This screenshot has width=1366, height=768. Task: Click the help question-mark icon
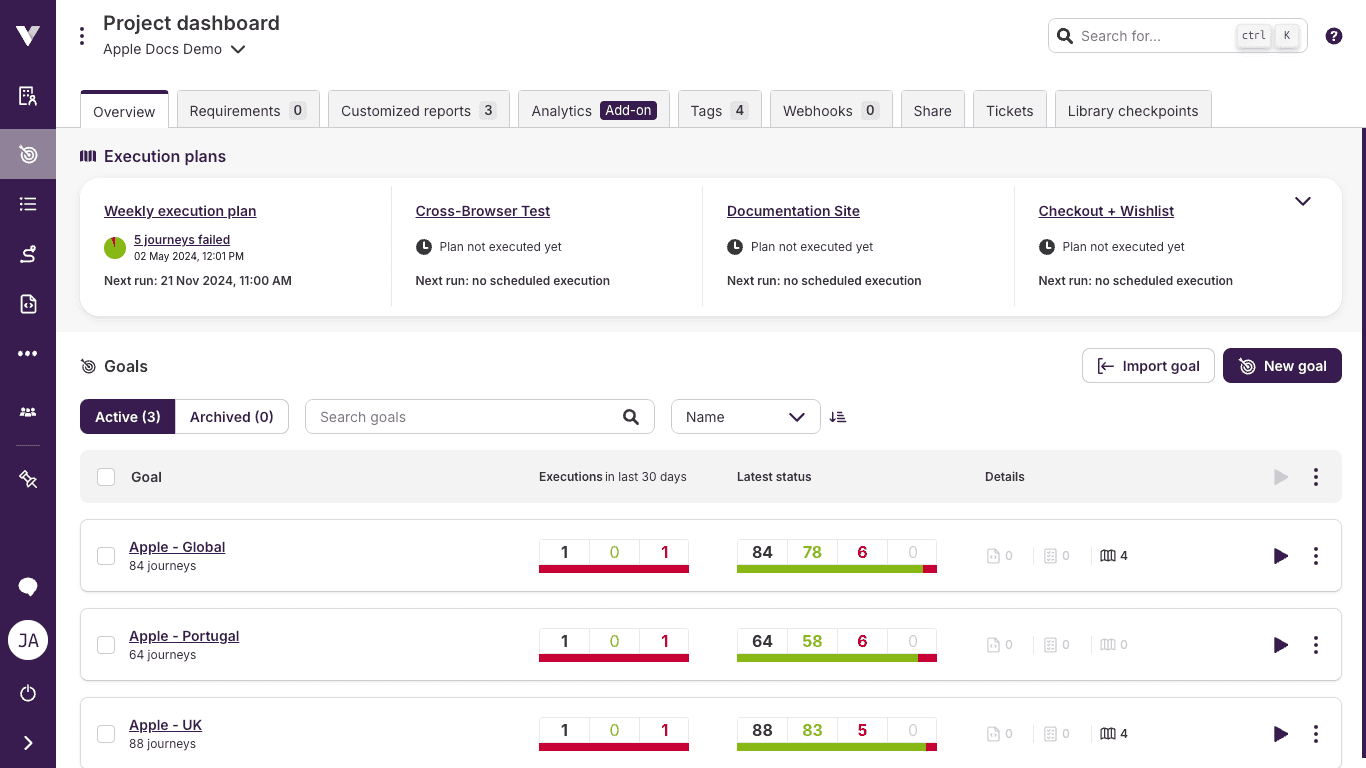(1333, 35)
